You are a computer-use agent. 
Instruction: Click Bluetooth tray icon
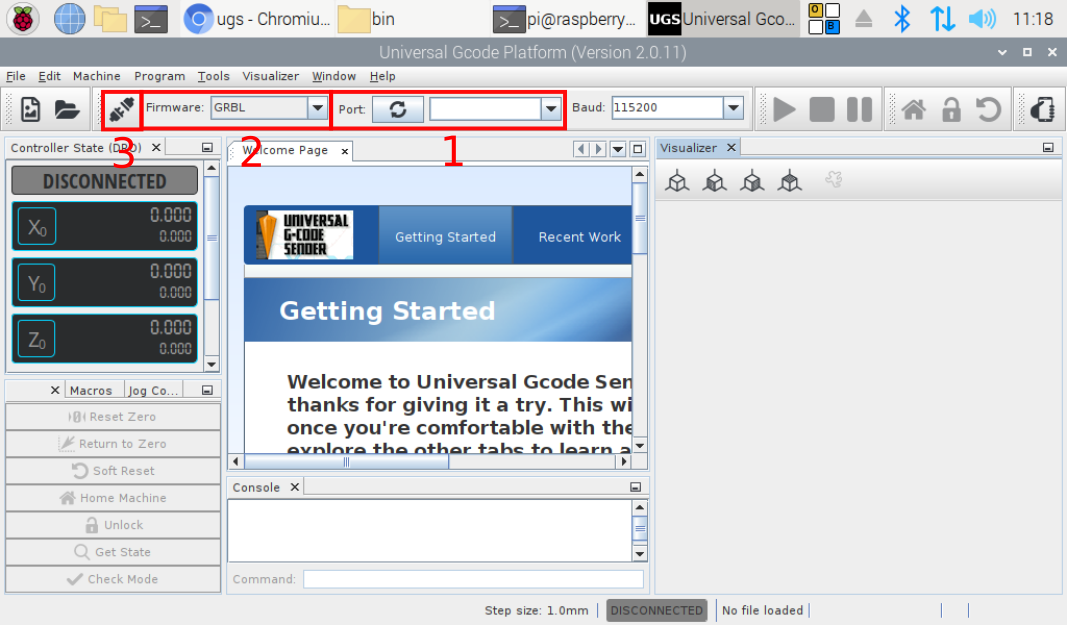(x=902, y=19)
